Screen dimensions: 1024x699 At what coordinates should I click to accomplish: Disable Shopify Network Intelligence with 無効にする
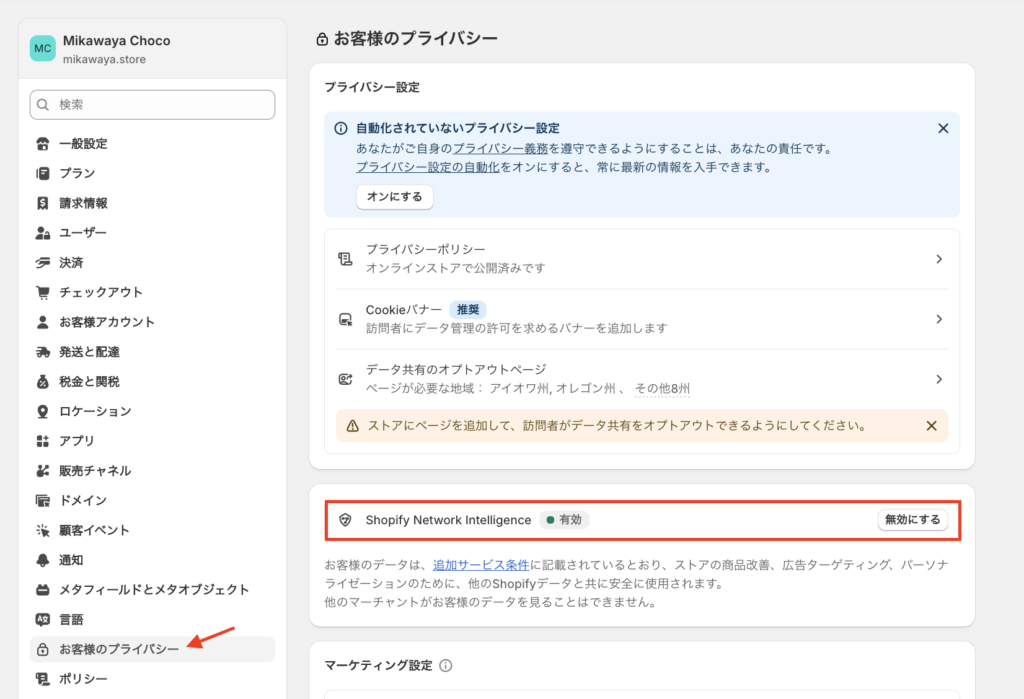pos(912,520)
